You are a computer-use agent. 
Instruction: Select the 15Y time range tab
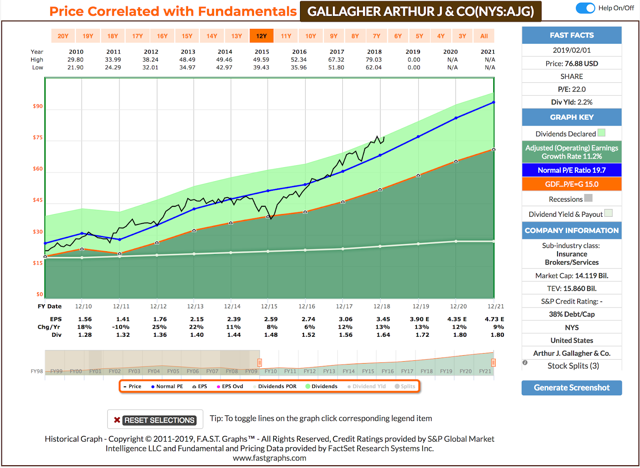point(187,36)
